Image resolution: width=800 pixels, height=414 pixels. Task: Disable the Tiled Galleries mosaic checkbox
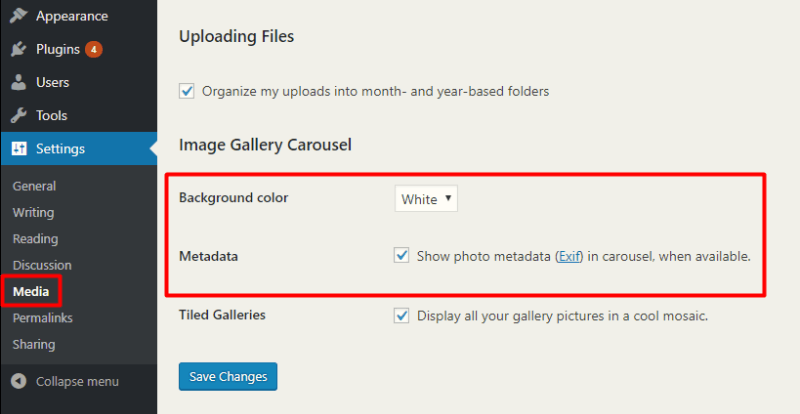click(x=402, y=315)
